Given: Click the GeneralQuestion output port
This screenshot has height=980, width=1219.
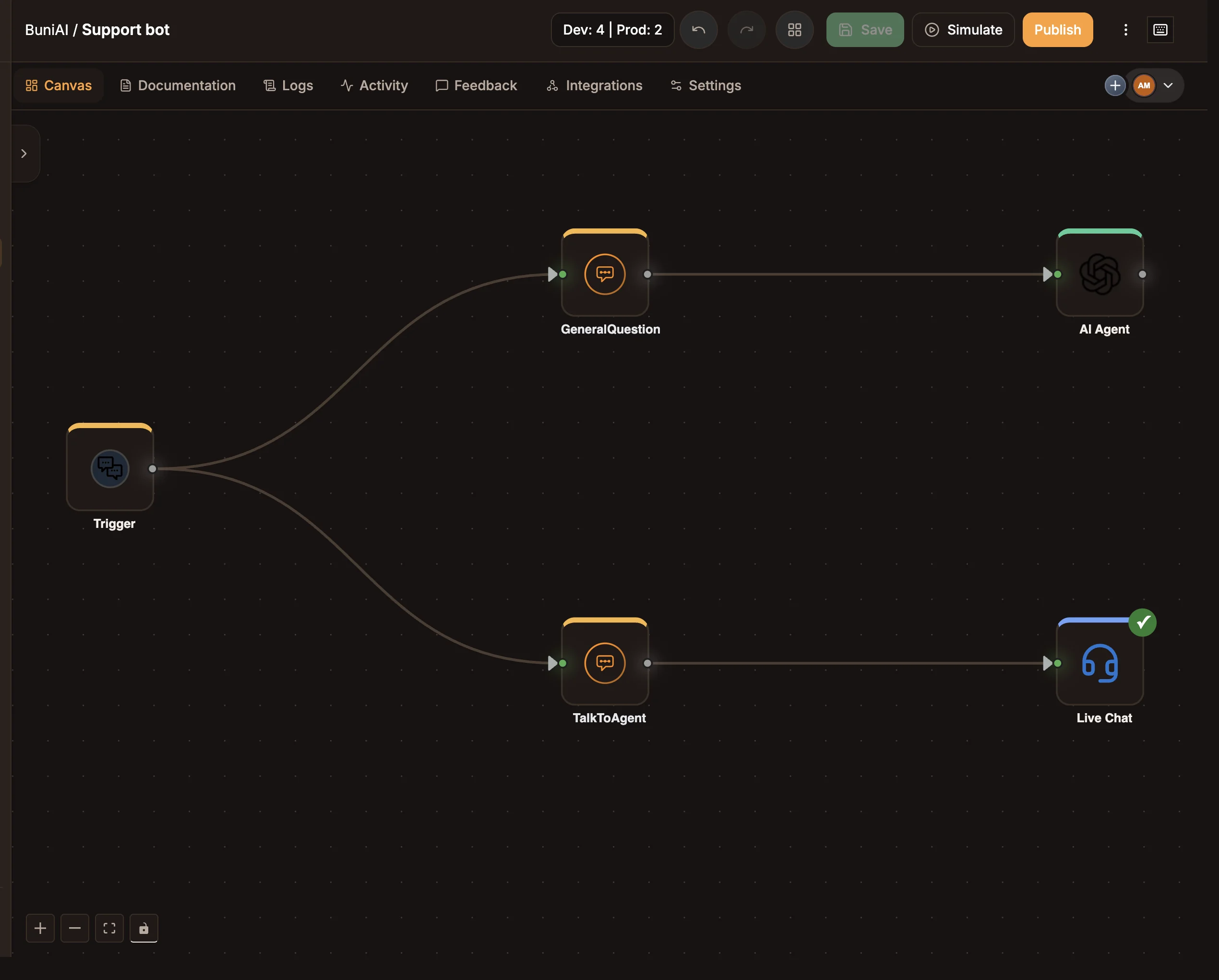Looking at the screenshot, I should point(647,274).
